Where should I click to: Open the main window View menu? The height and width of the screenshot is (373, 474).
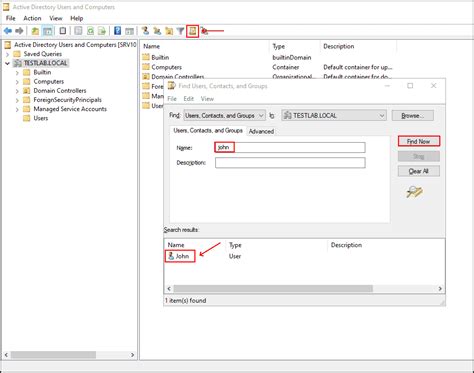click(x=56, y=18)
